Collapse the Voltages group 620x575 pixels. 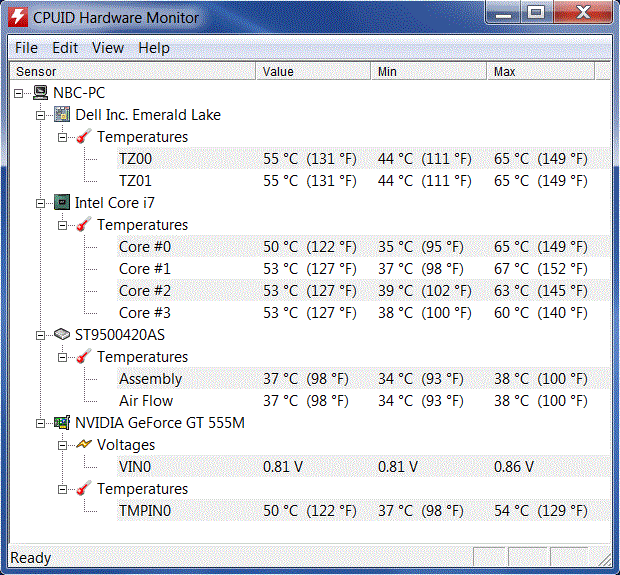[62, 446]
